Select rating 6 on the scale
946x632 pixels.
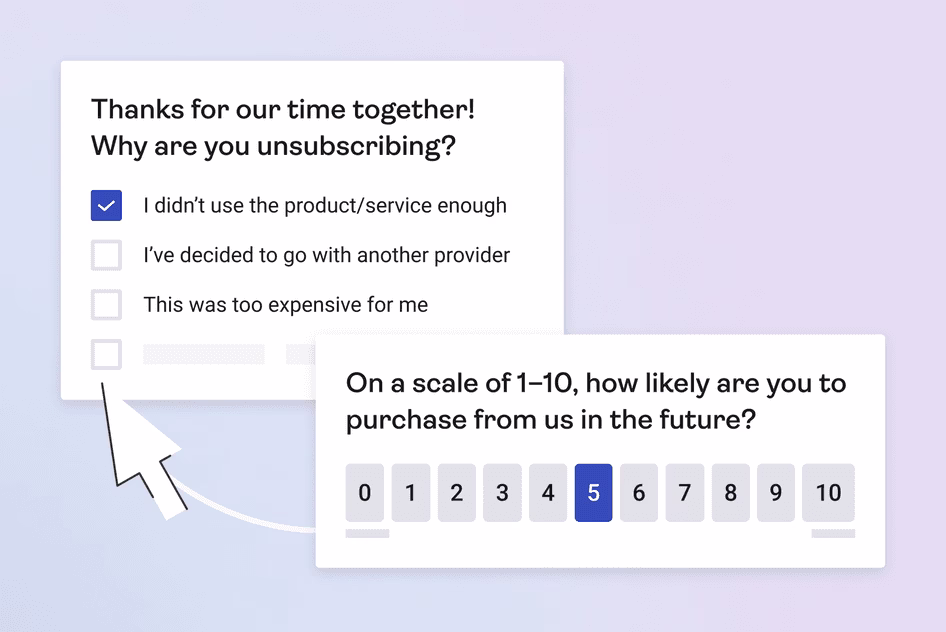[639, 493]
